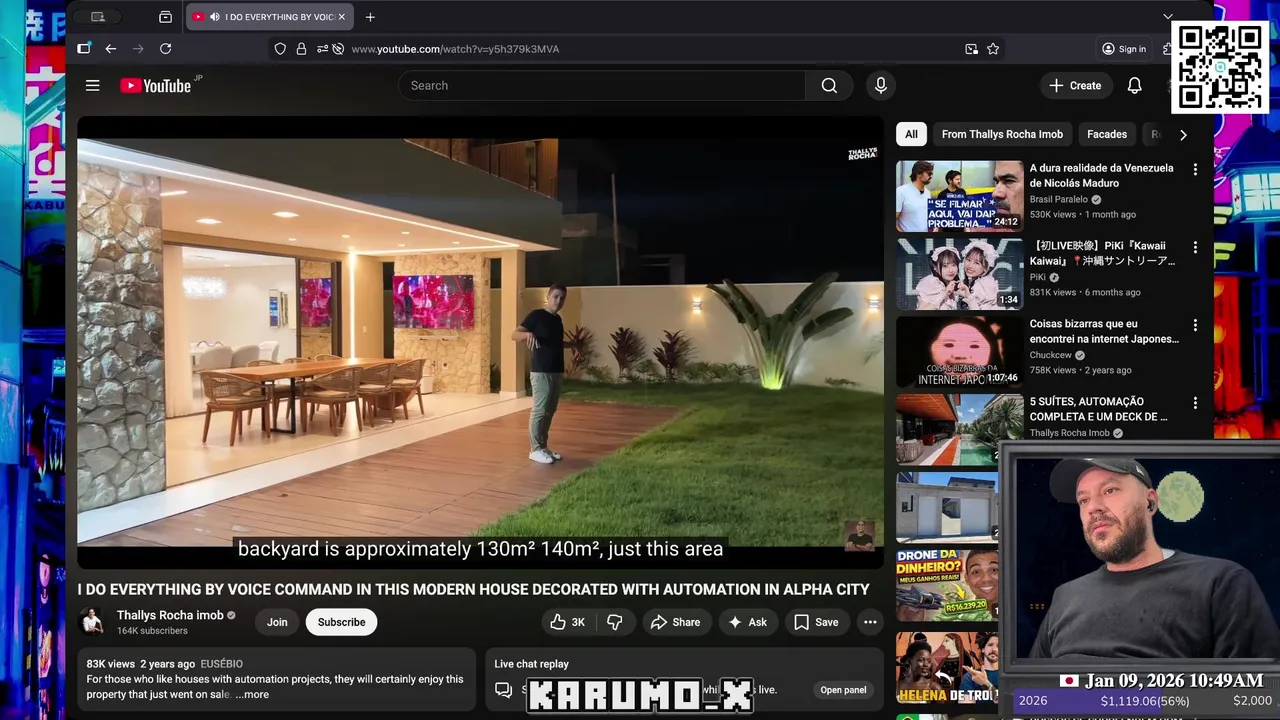Reload the page in the browser
The width and height of the screenshot is (1280, 720).
[166, 49]
